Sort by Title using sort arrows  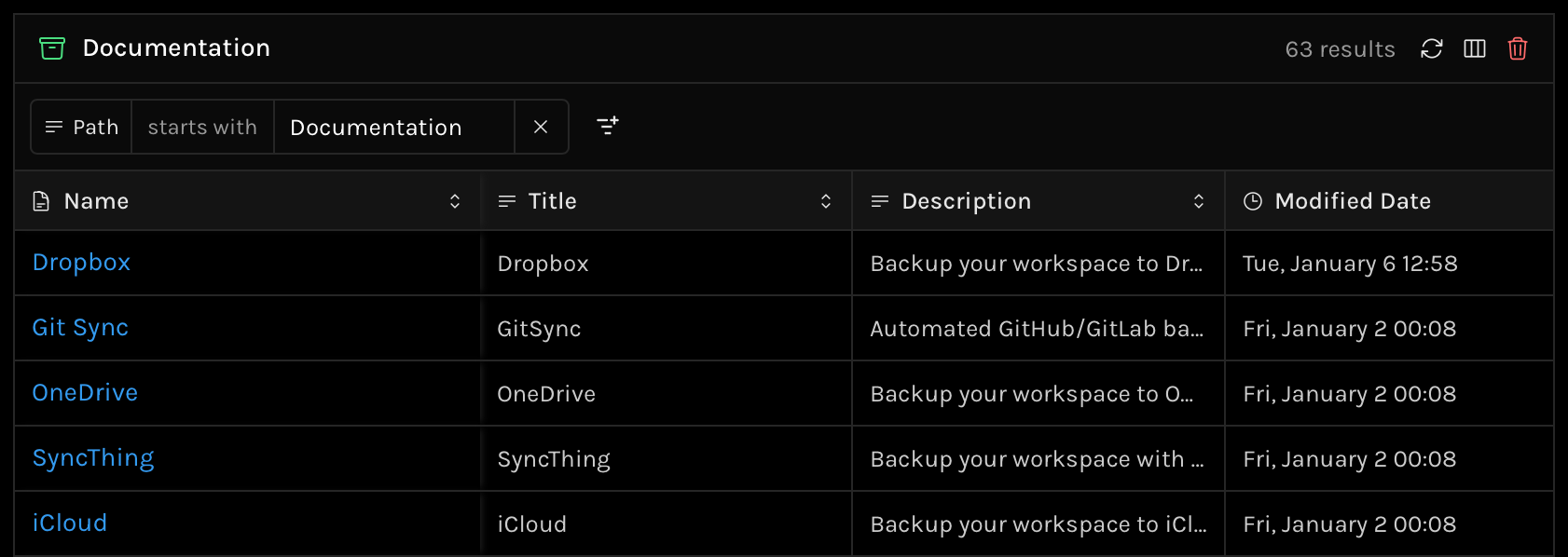pyautogui.click(x=826, y=201)
